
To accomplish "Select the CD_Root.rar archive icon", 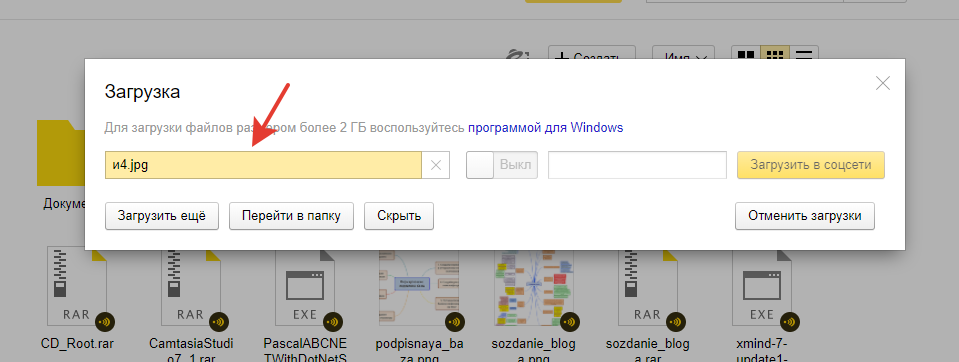I will click(76, 286).
